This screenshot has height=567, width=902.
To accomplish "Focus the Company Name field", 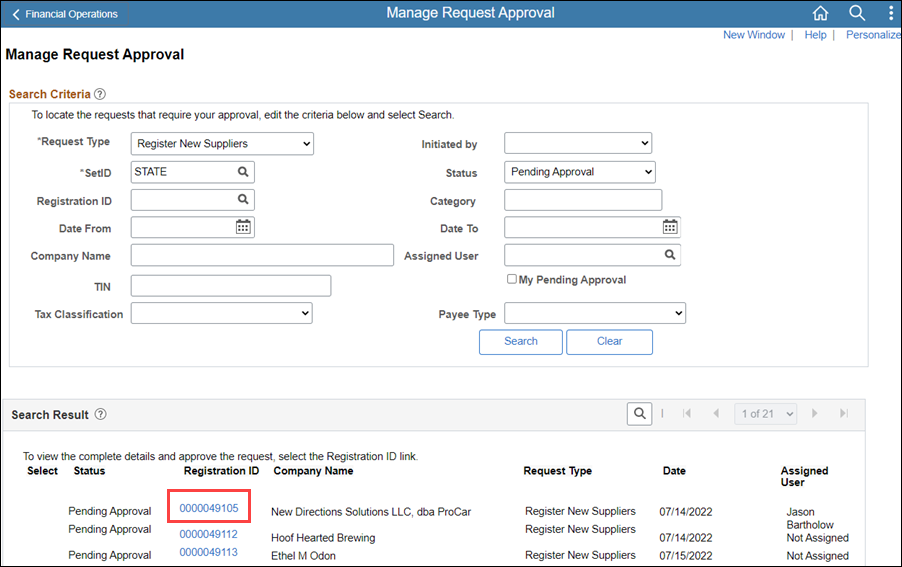I will tap(262, 255).
